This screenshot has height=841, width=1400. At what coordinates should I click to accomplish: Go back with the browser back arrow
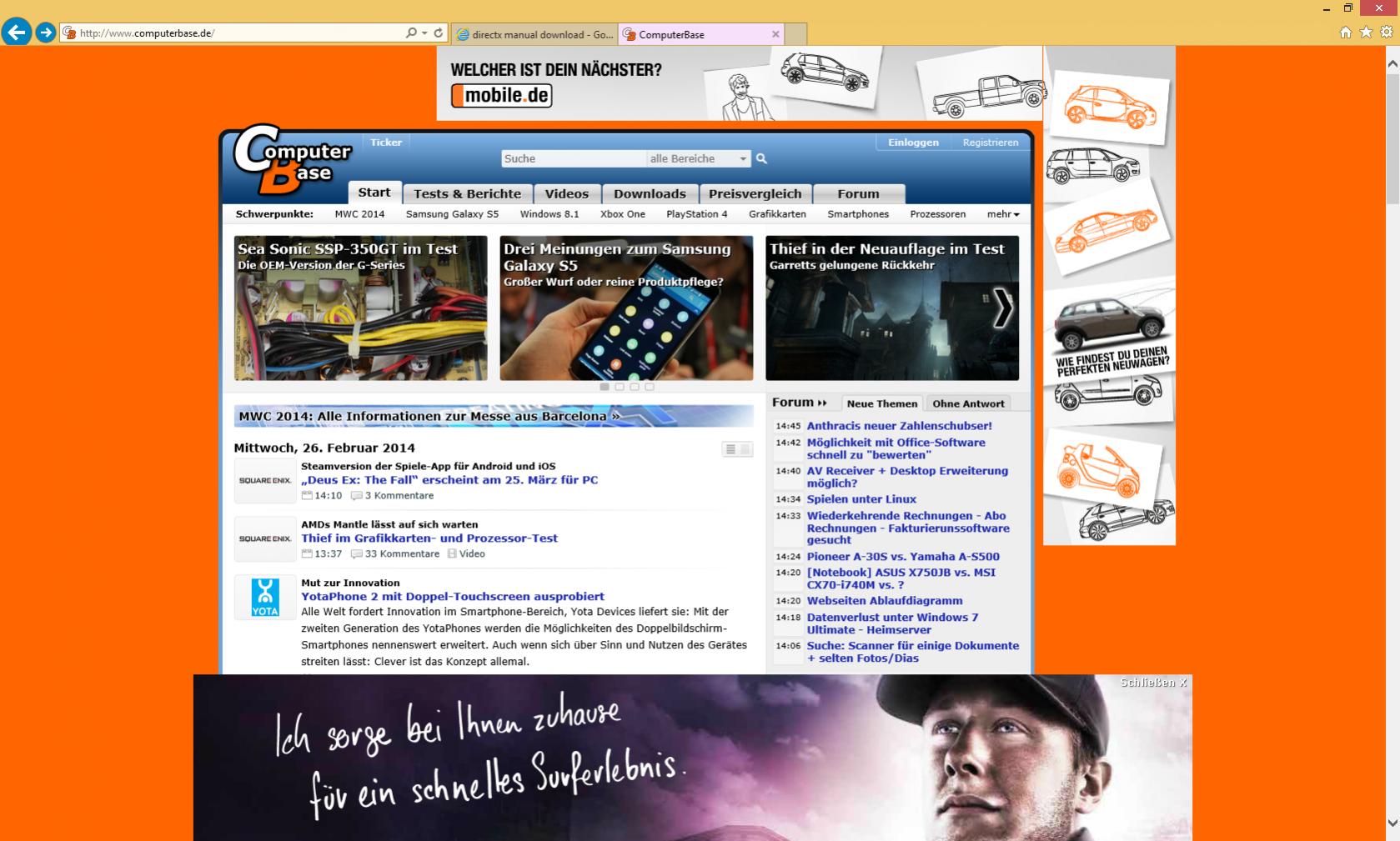click(16, 33)
